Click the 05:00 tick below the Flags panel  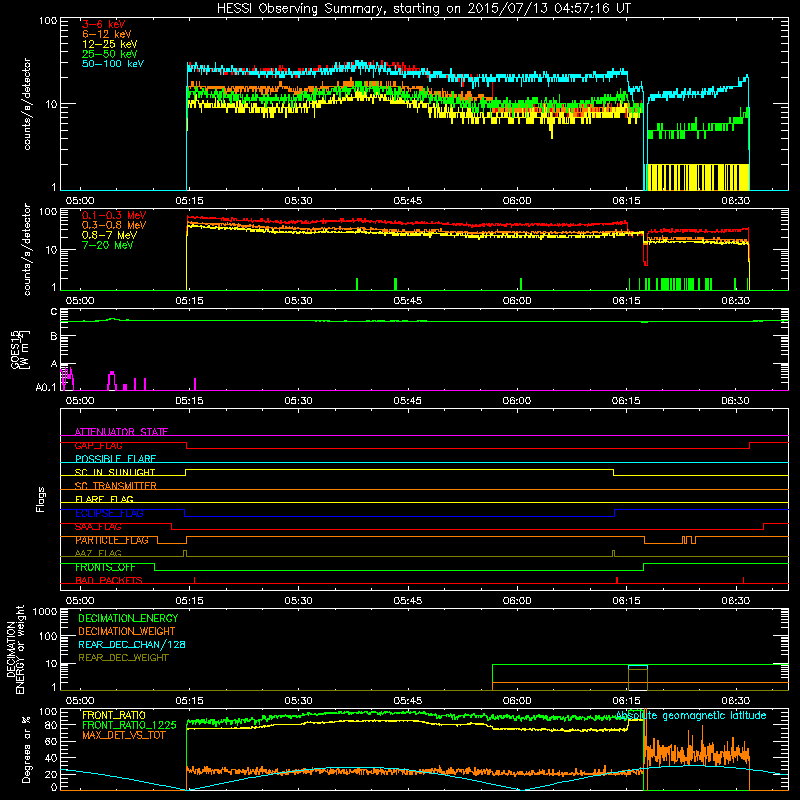coord(80,601)
